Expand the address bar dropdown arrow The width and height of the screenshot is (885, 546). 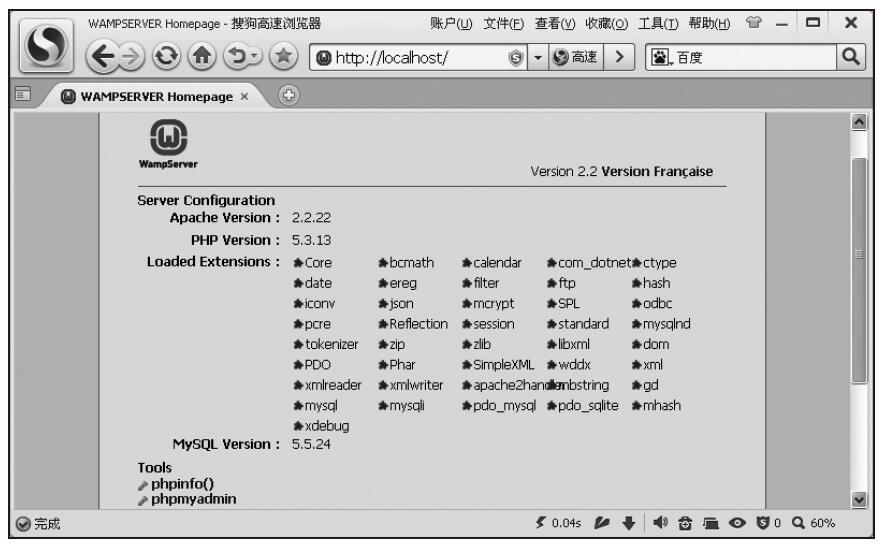[x=538, y=58]
